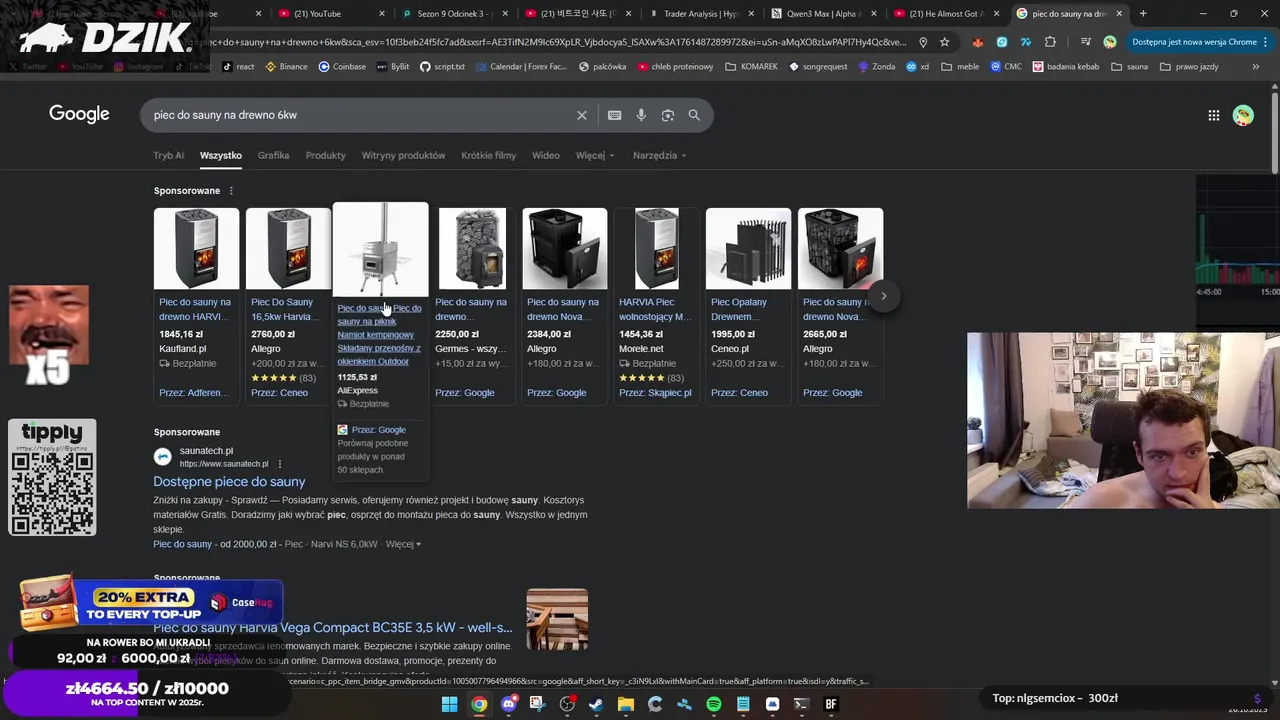Open the prawo jazdy bookmarks folder
The height and width of the screenshot is (720, 1280).
(x=1189, y=67)
